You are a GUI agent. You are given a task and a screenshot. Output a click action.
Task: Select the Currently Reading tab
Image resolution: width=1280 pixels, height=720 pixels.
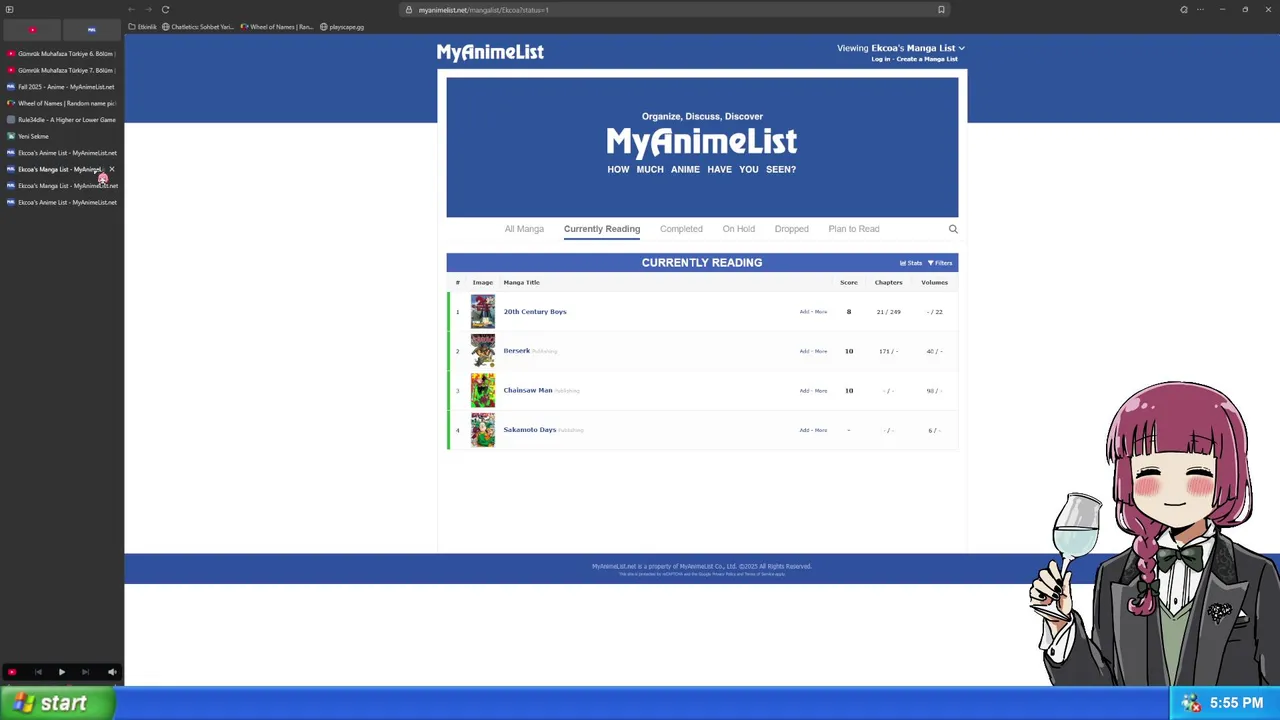pyautogui.click(x=602, y=229)
